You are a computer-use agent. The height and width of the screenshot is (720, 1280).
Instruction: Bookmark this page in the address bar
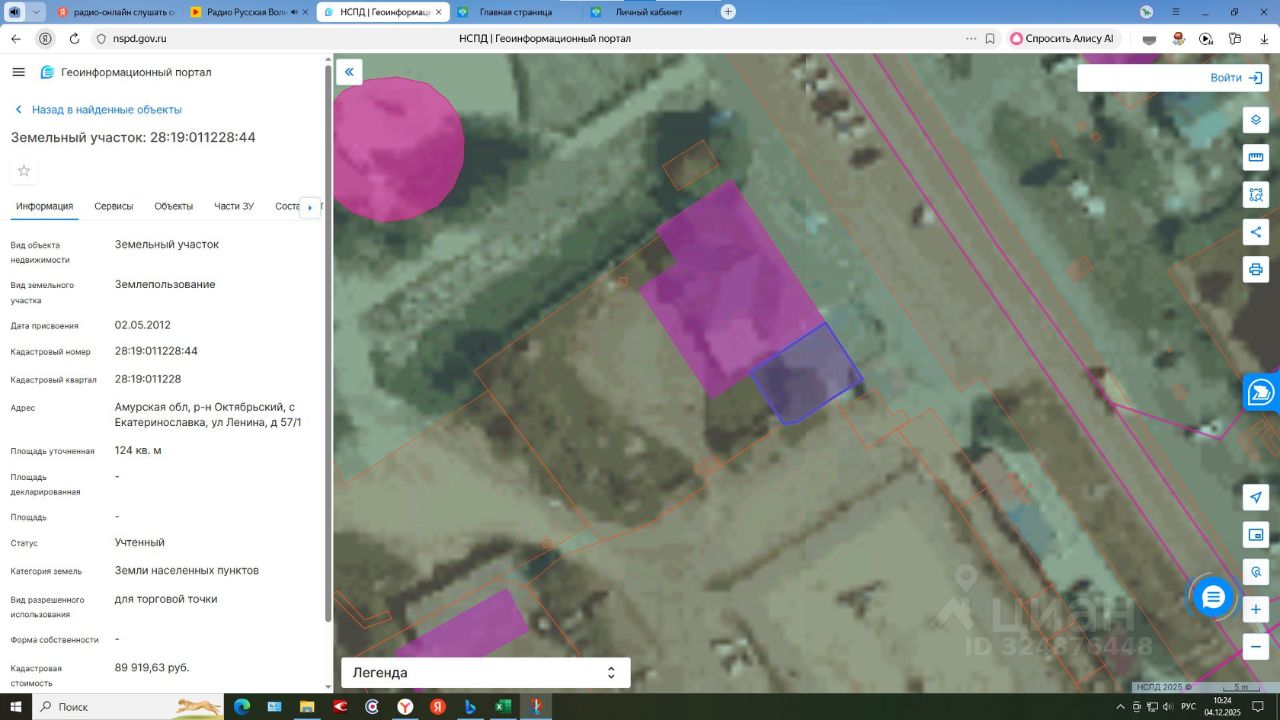[x=990, y=39]
